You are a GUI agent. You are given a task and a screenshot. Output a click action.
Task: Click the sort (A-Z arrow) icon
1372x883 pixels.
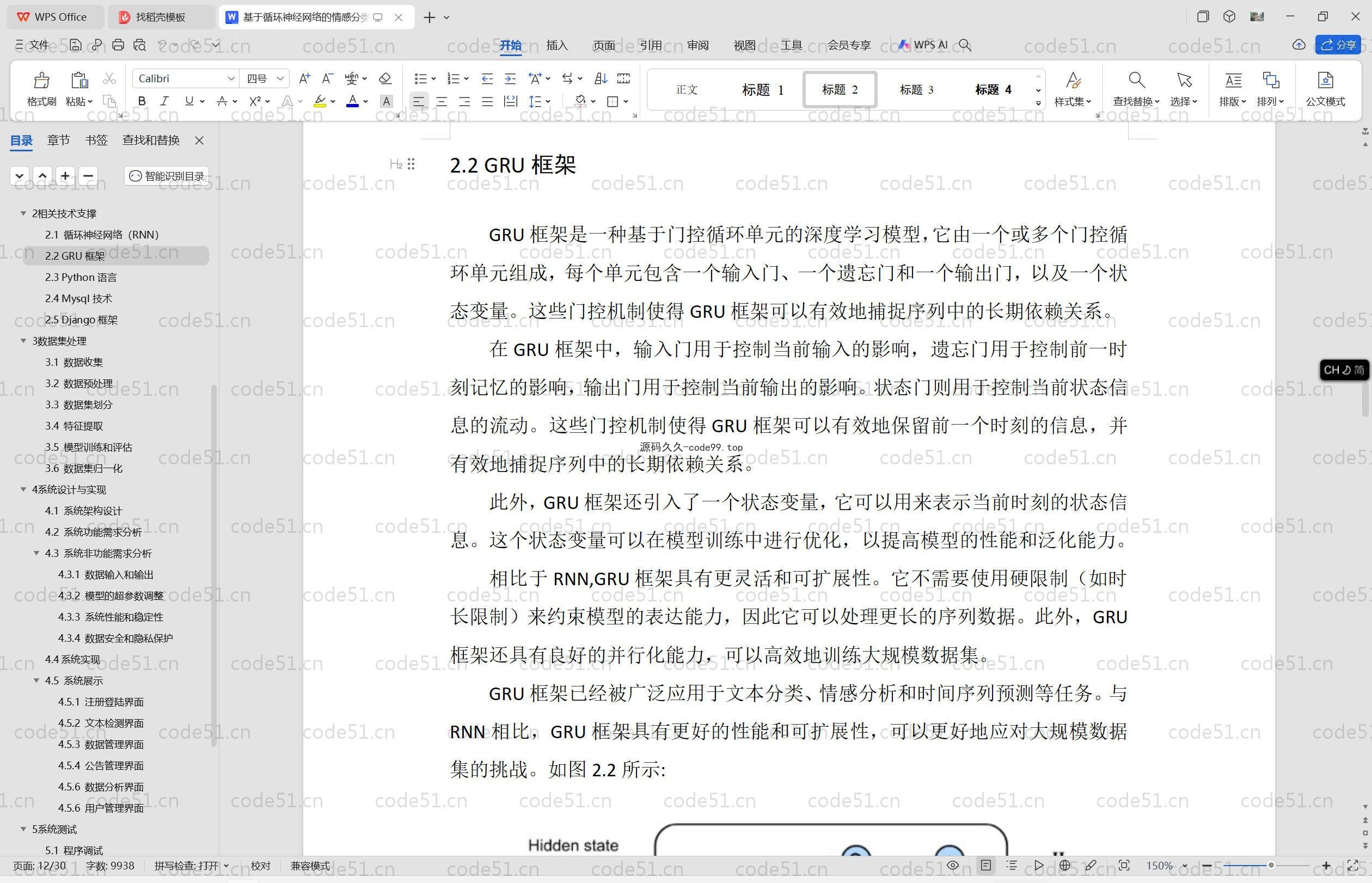click(x=601, y=78)
